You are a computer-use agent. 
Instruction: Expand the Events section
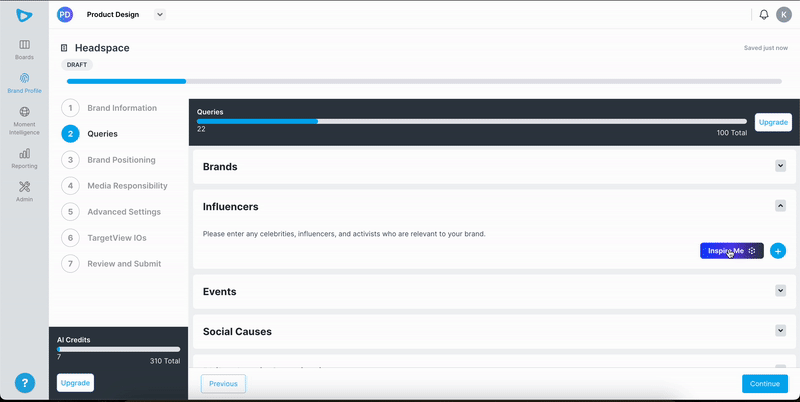[780, 290]
